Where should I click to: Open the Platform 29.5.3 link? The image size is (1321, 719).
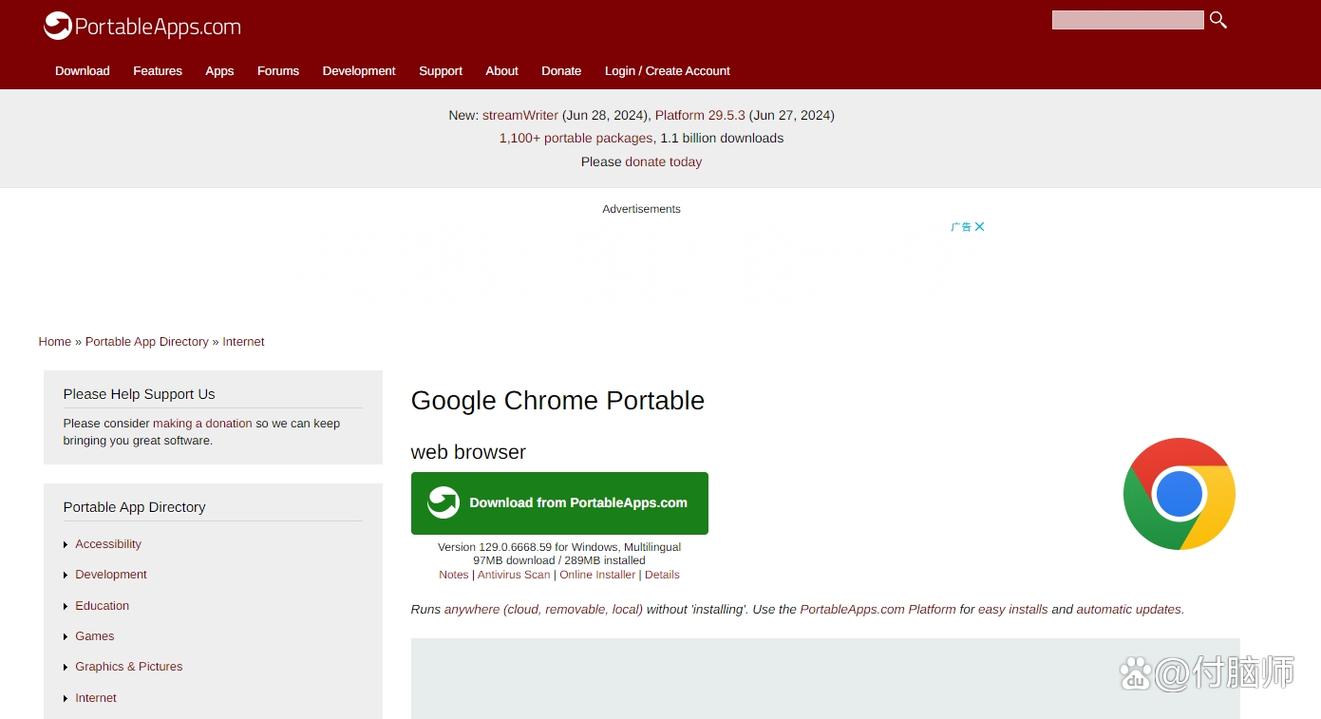point(700,115)
